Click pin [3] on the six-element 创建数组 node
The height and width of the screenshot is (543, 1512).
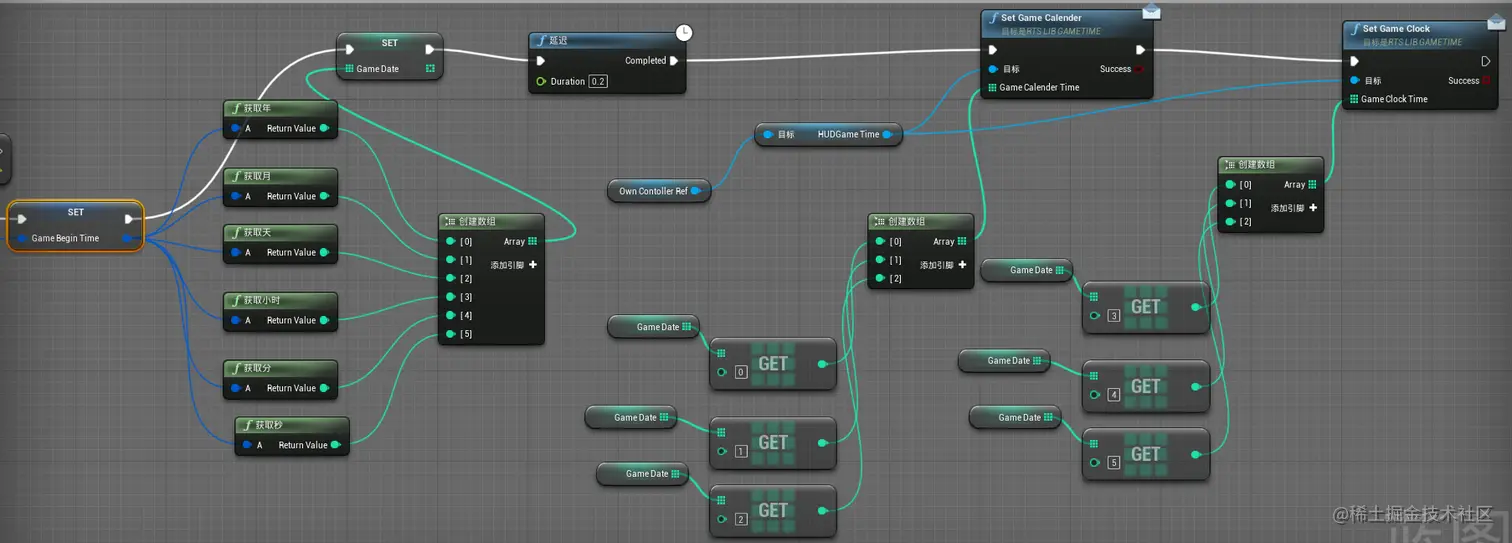point(451,297)
